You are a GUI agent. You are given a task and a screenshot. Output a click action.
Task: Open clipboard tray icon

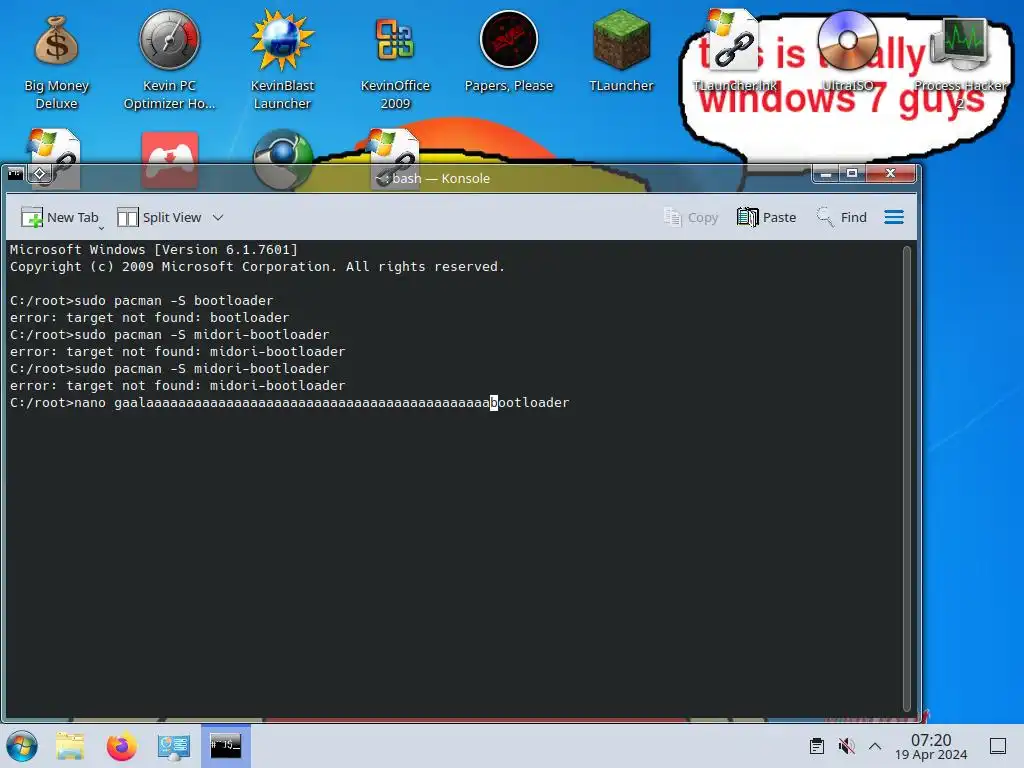pyautogui.click(x=816, y=746)
